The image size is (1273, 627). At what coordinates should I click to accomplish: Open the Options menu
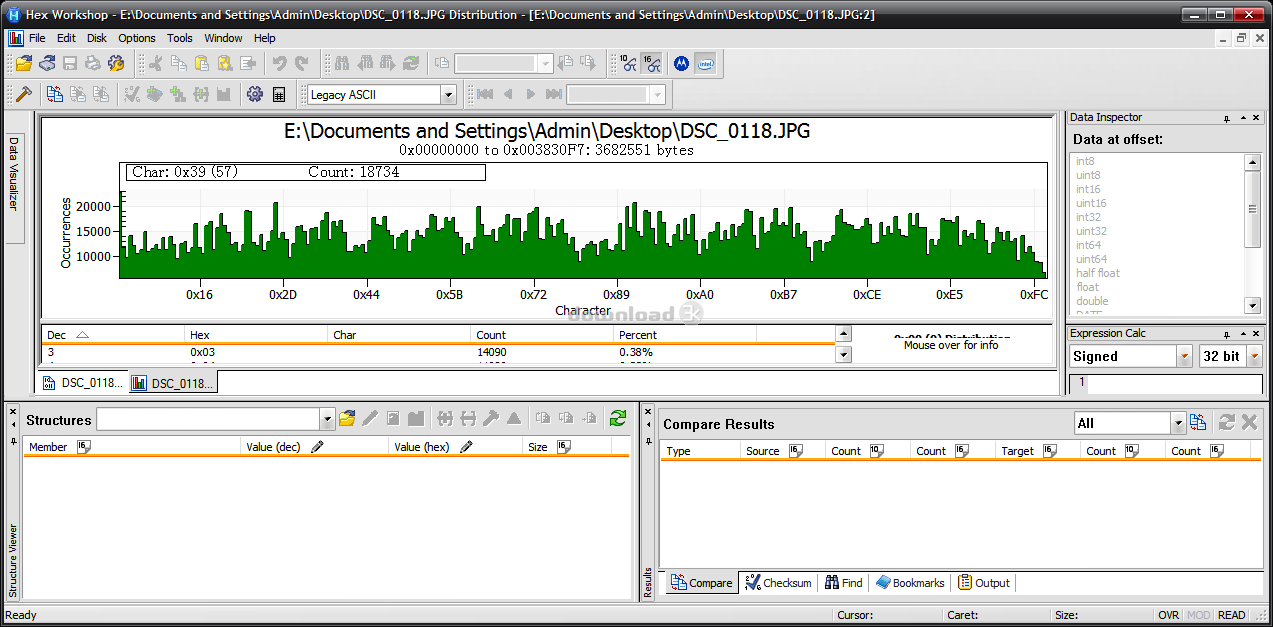pyautogui.click(x=137, y=38)
